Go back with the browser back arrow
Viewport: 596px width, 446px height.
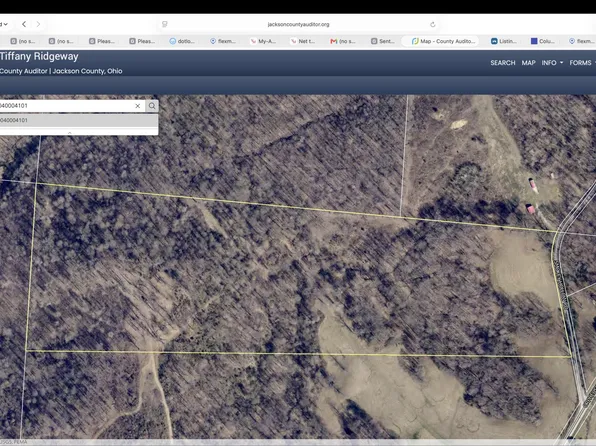(24, 24)
